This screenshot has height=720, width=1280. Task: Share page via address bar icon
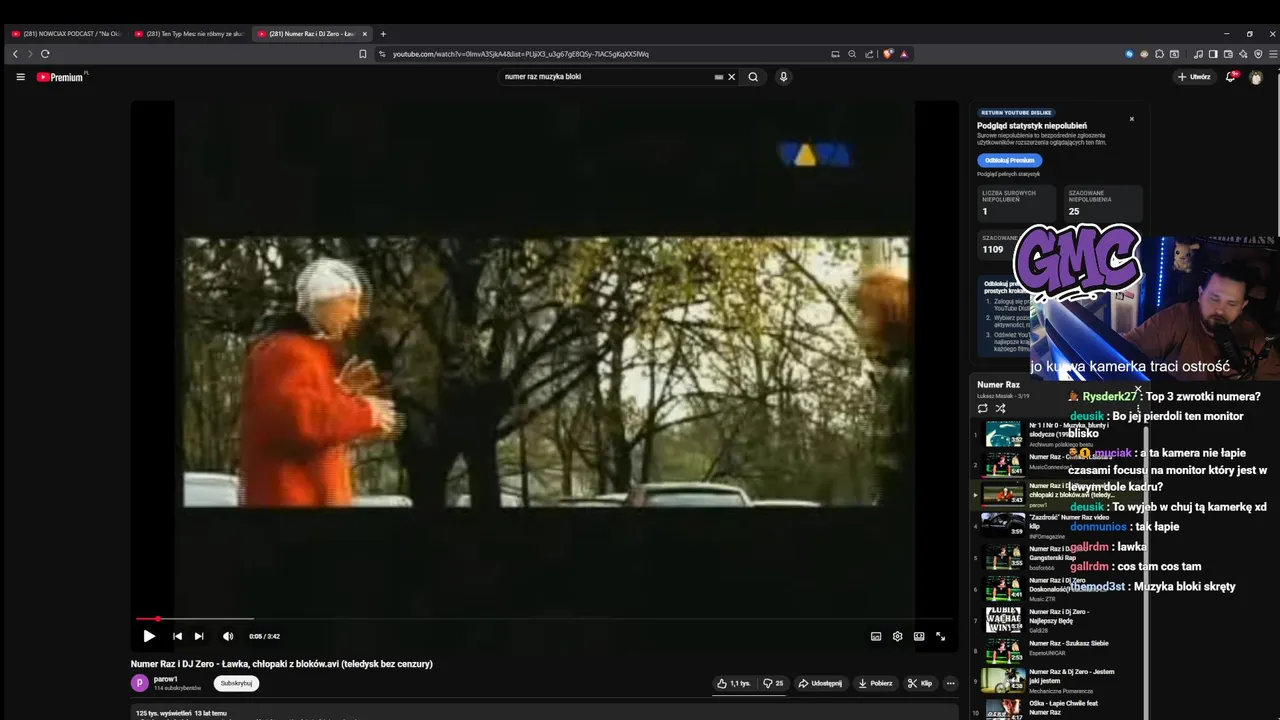(x=869, y=54)
